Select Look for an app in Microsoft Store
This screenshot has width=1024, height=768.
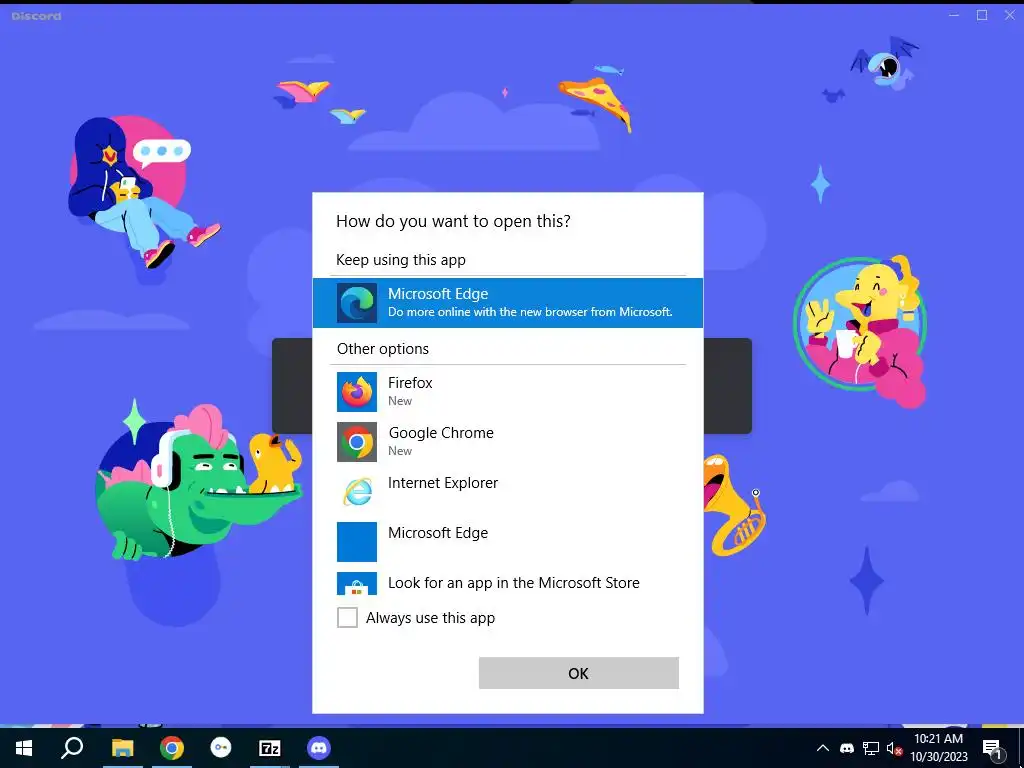pyautogui.click(x=507, y=582)
